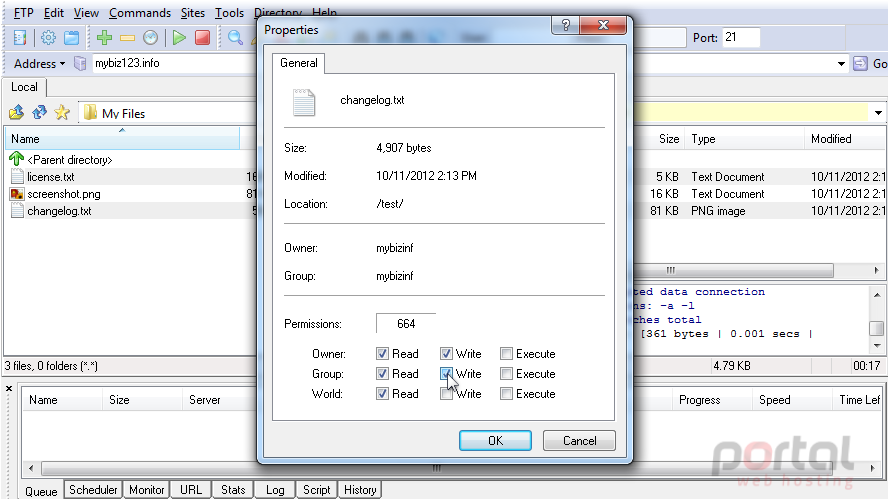
Task: Click the green play start icon
Action: tap(179, 38)
